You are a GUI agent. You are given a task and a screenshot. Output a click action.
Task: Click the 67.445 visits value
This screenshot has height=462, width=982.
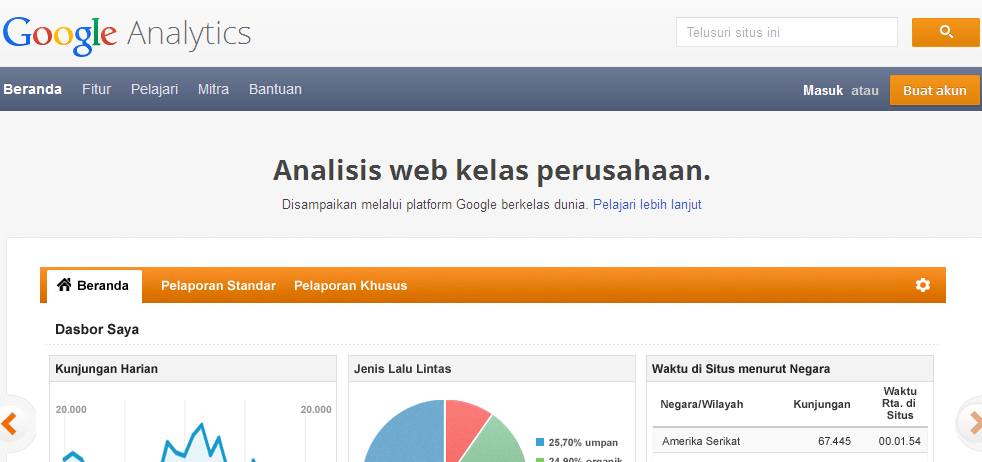(834, 441)
